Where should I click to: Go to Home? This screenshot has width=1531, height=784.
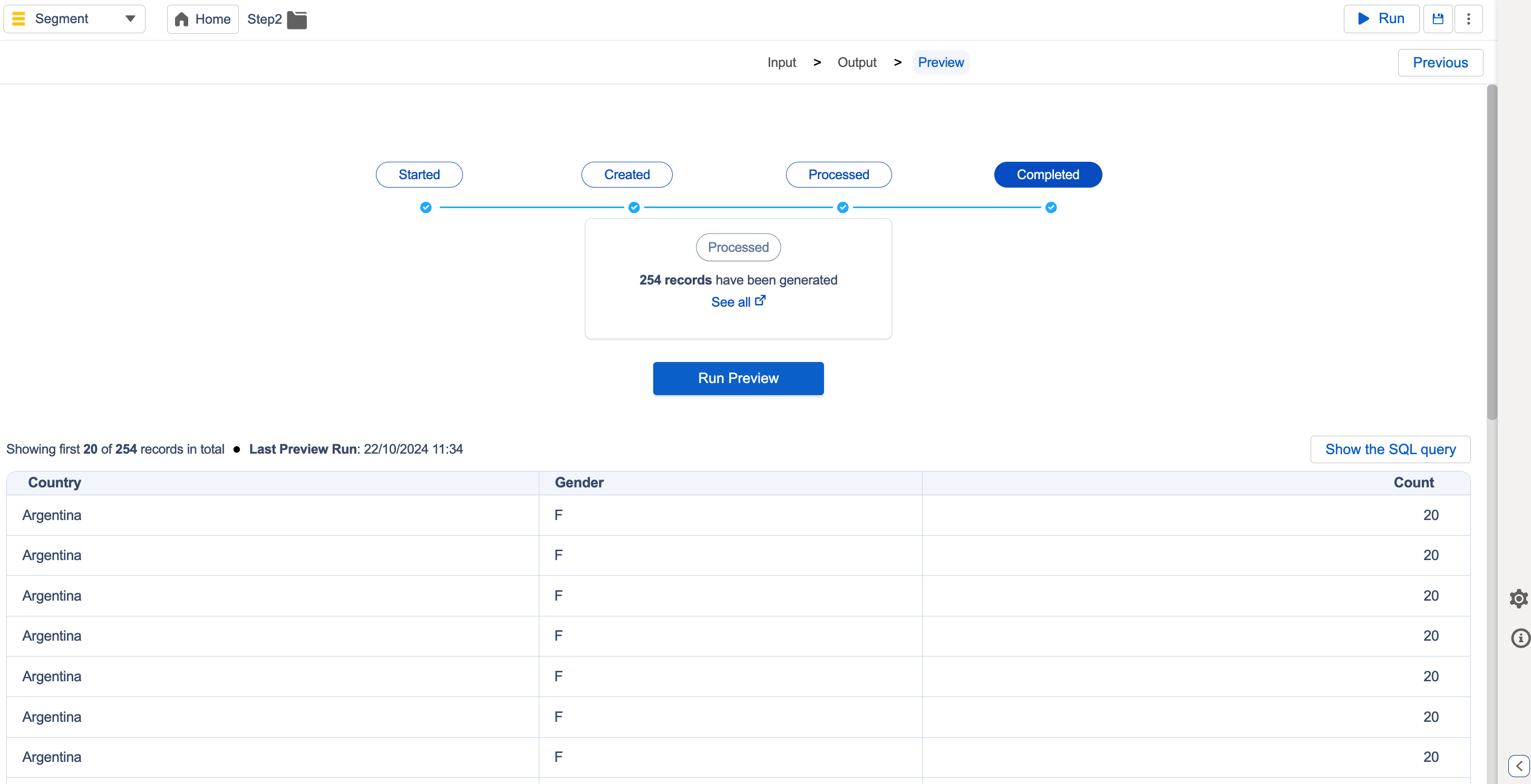pos(202,19)
